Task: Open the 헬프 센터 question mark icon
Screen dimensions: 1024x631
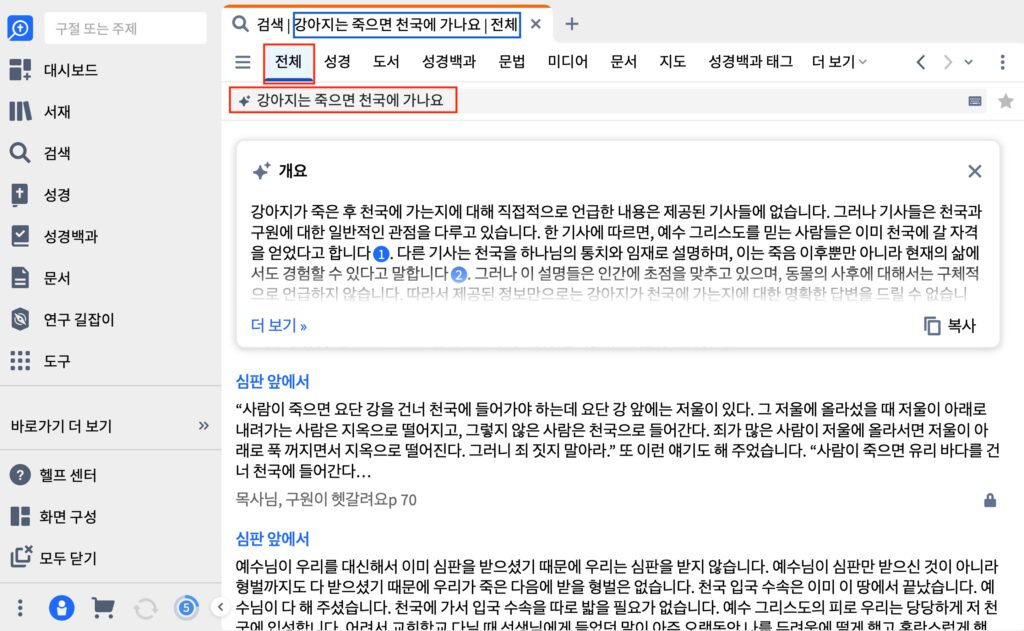Action: coord(20,475)
